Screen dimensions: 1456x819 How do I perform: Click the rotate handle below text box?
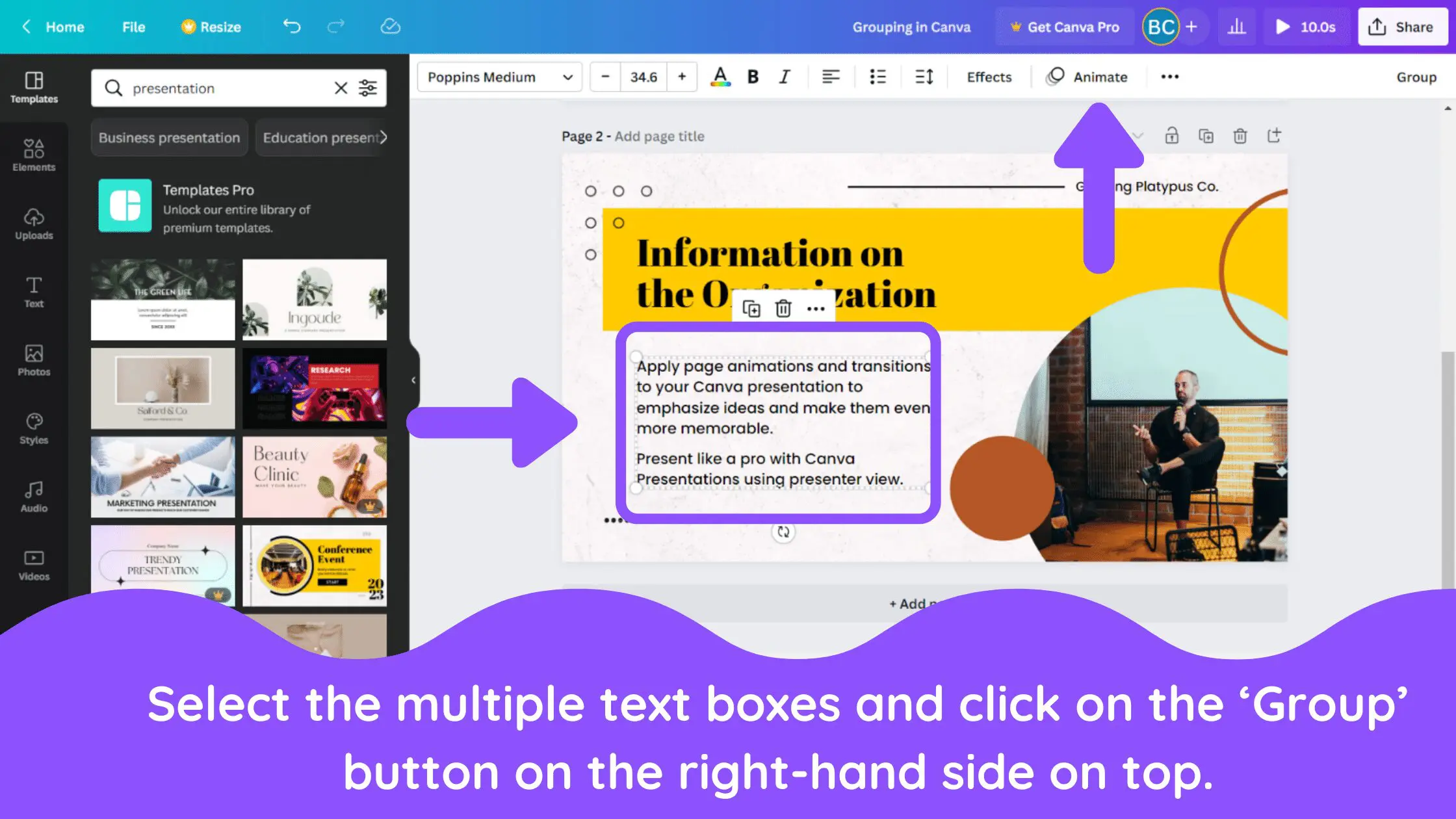783,532
